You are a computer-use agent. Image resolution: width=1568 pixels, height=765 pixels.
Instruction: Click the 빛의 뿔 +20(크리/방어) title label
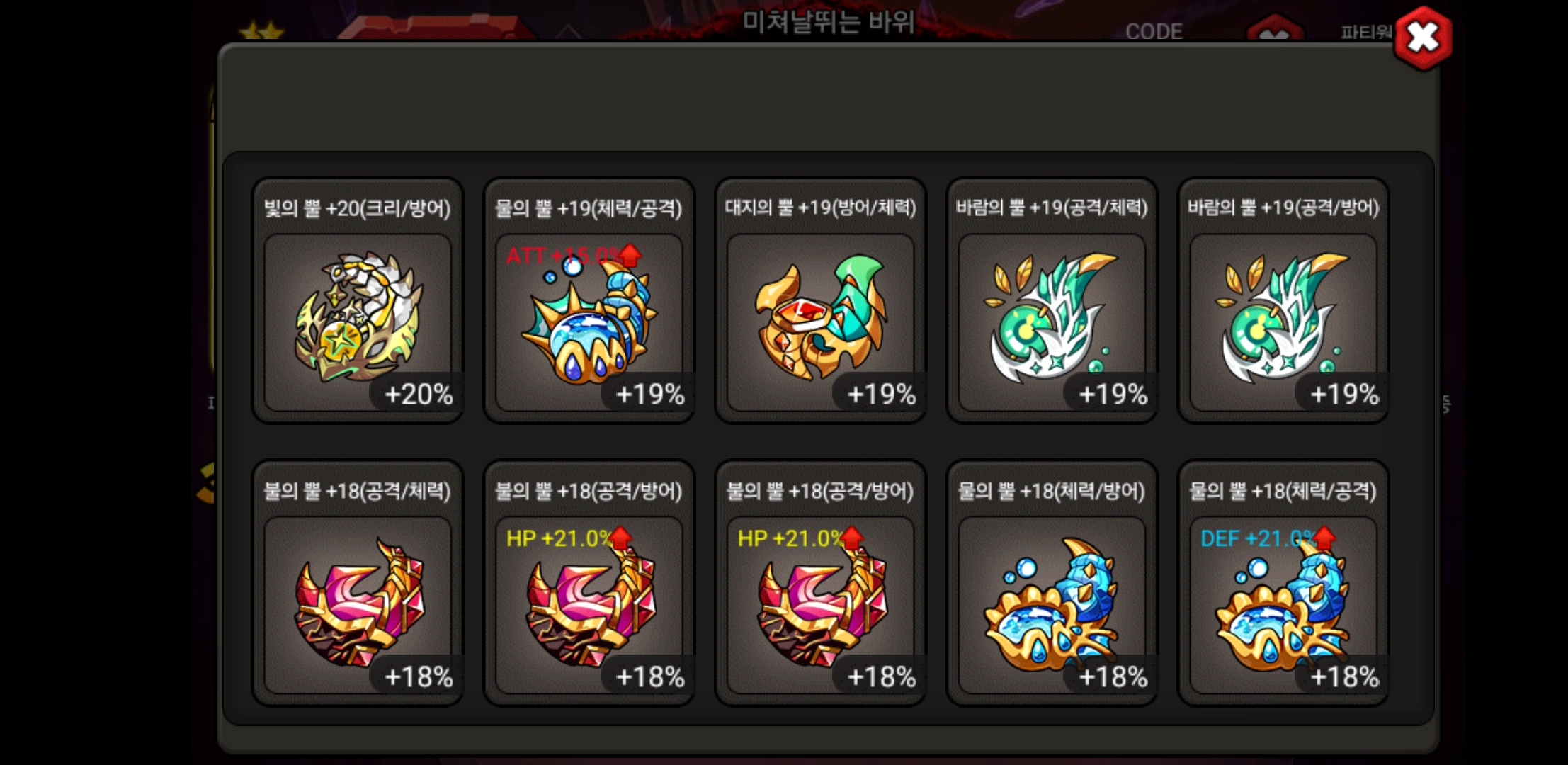(358, 208)
